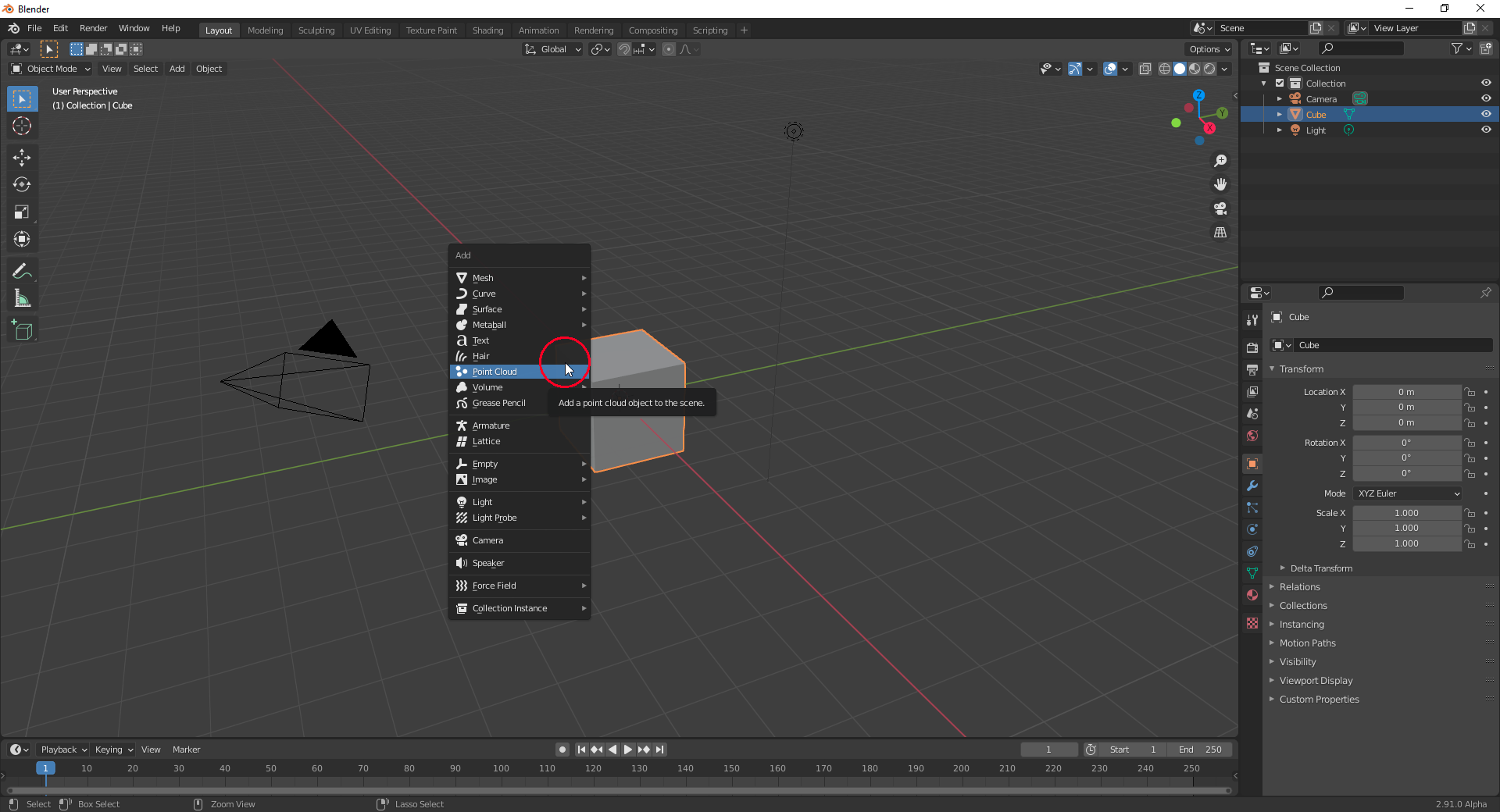Toggle proportional editing in the viewport header
The width and height of the screenshot is (1500, 812).
tap(669, 49)
